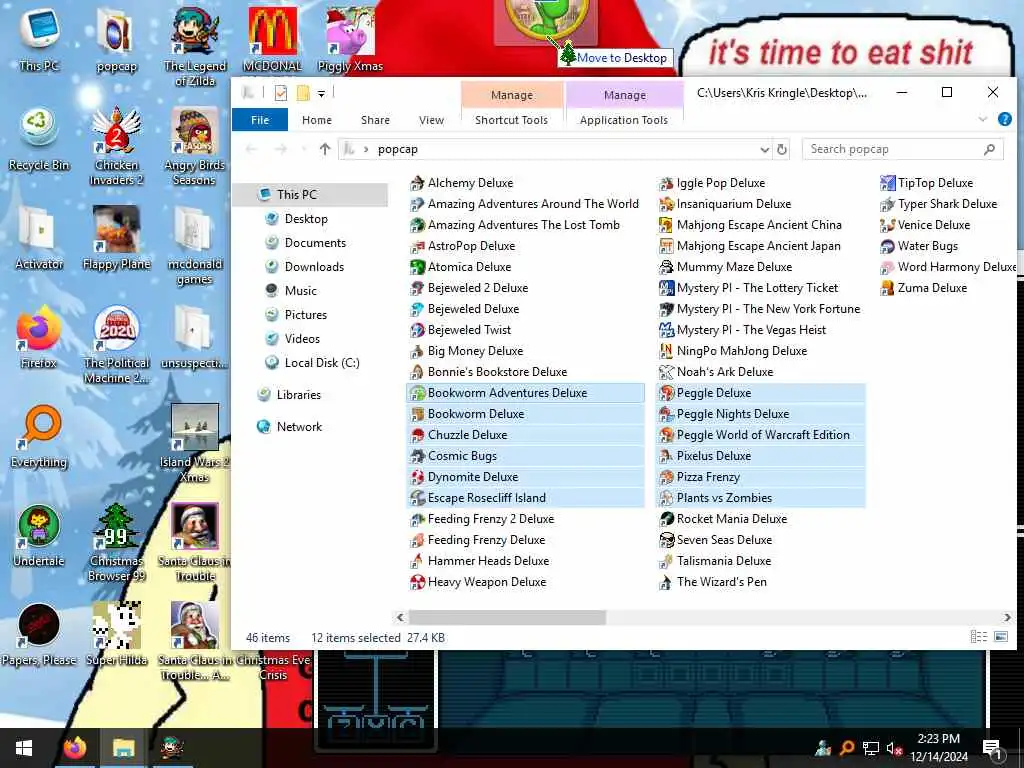Select Chuzzle Deluxe game icon
This screenshot has width=1024, height=768.
417,435
